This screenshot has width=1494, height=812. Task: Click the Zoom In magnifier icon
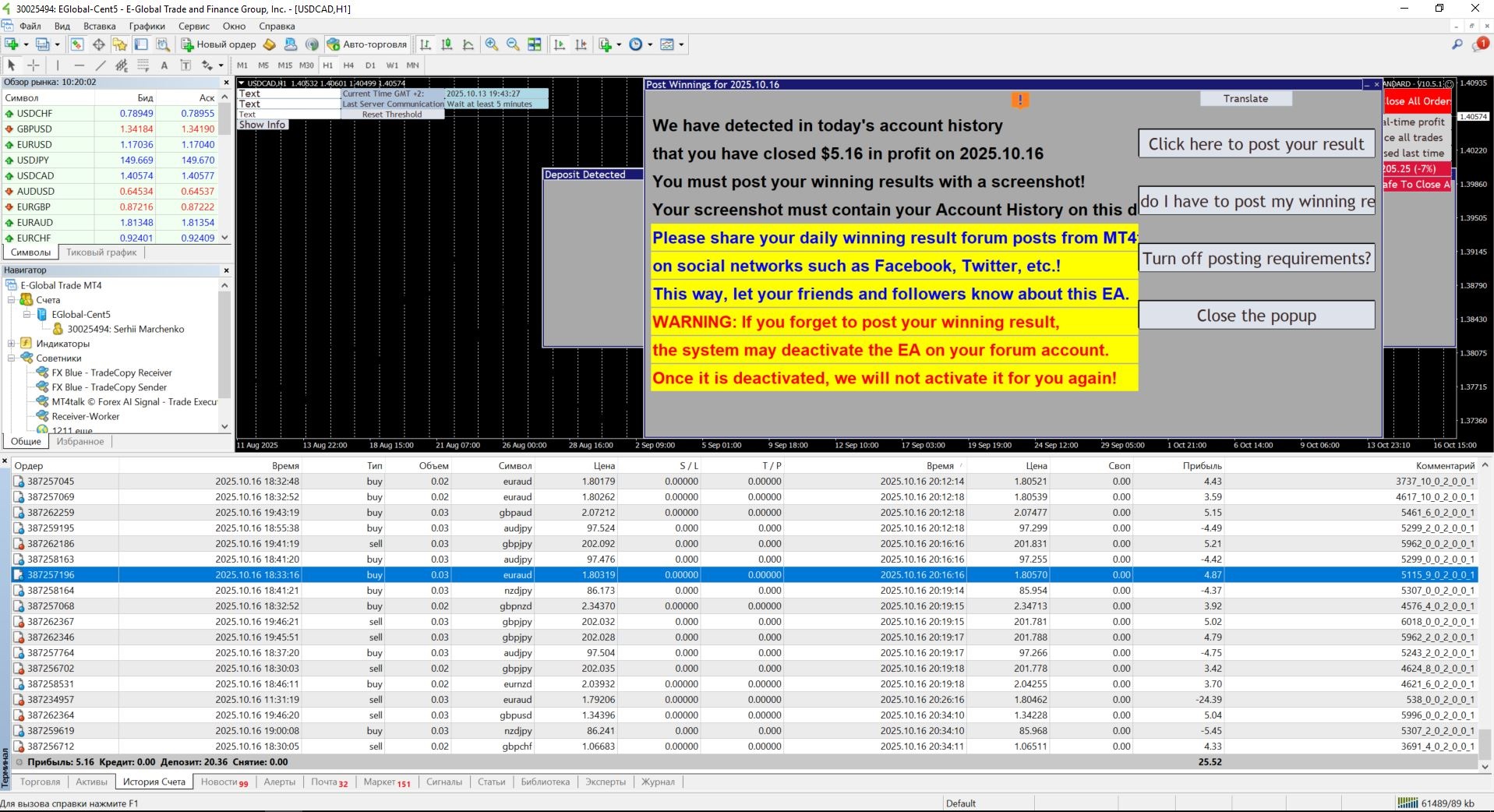[x=492, y=44]
